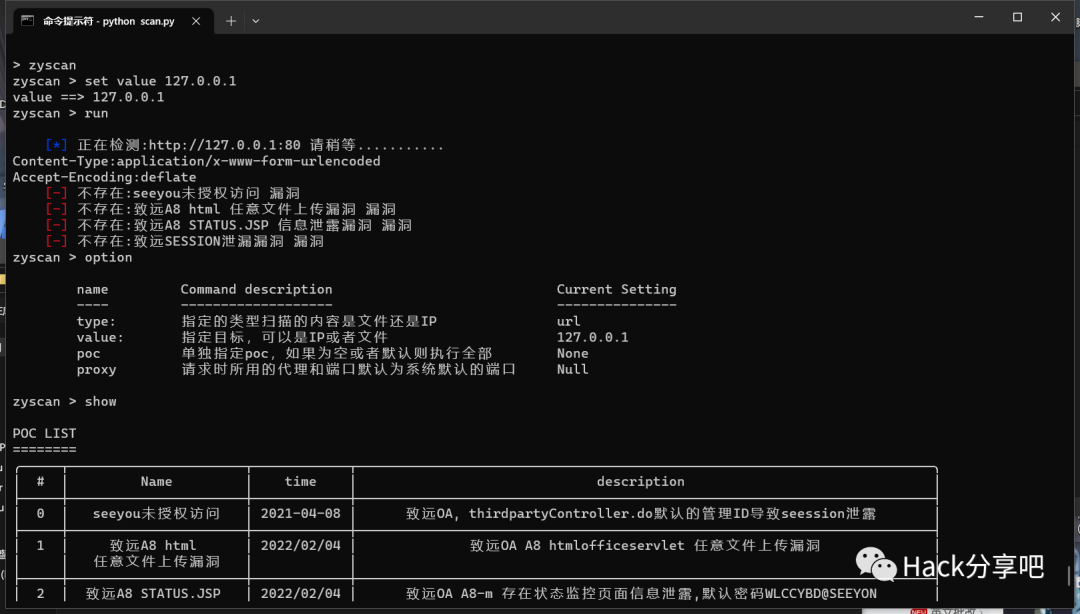Viewport: 1080px width, 614px height.
Task: Click the 'Null' current setting value
Action: tap(572, 369)
